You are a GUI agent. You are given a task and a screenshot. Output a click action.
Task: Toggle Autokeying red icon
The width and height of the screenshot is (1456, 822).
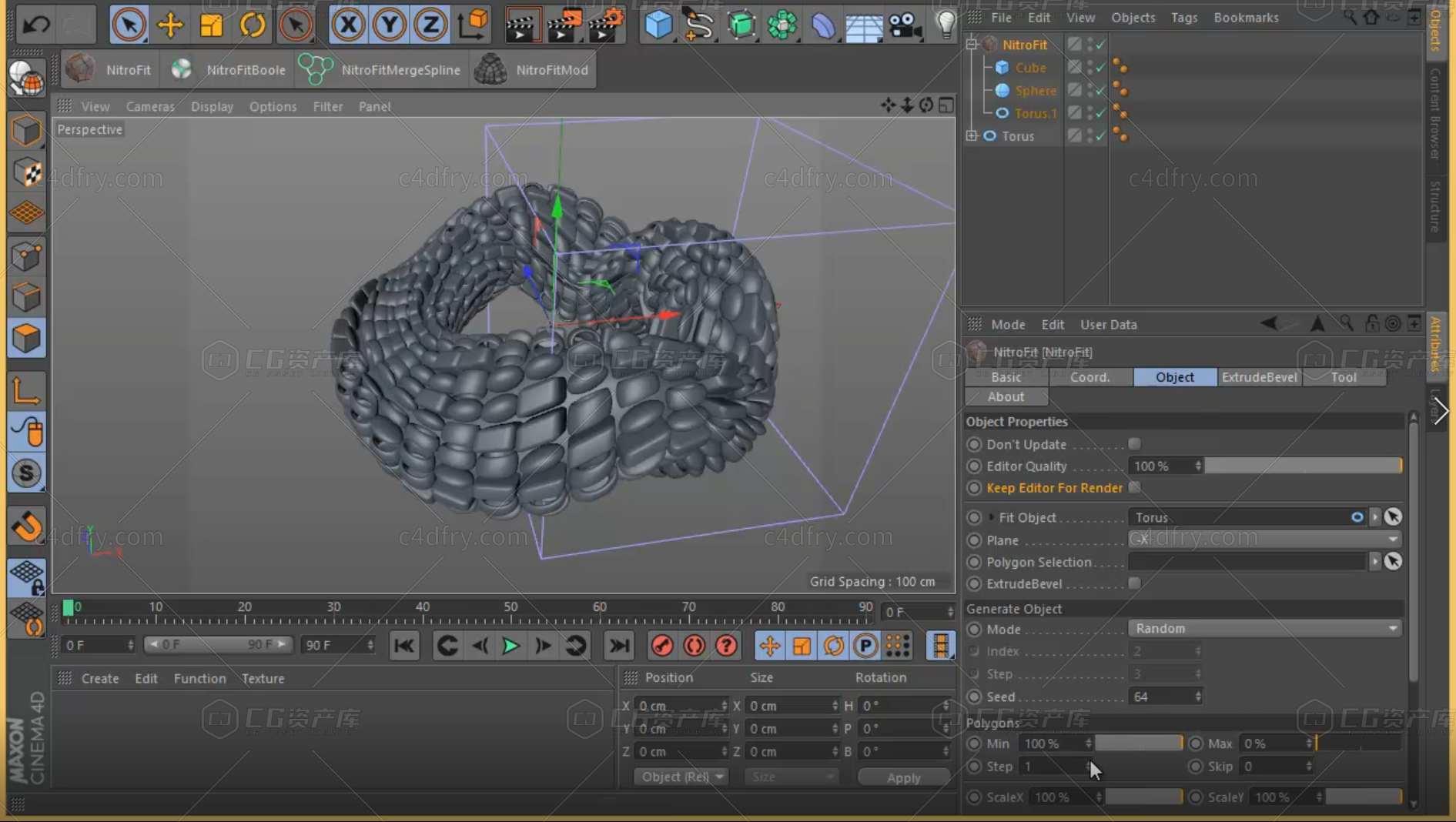point(694,646)
